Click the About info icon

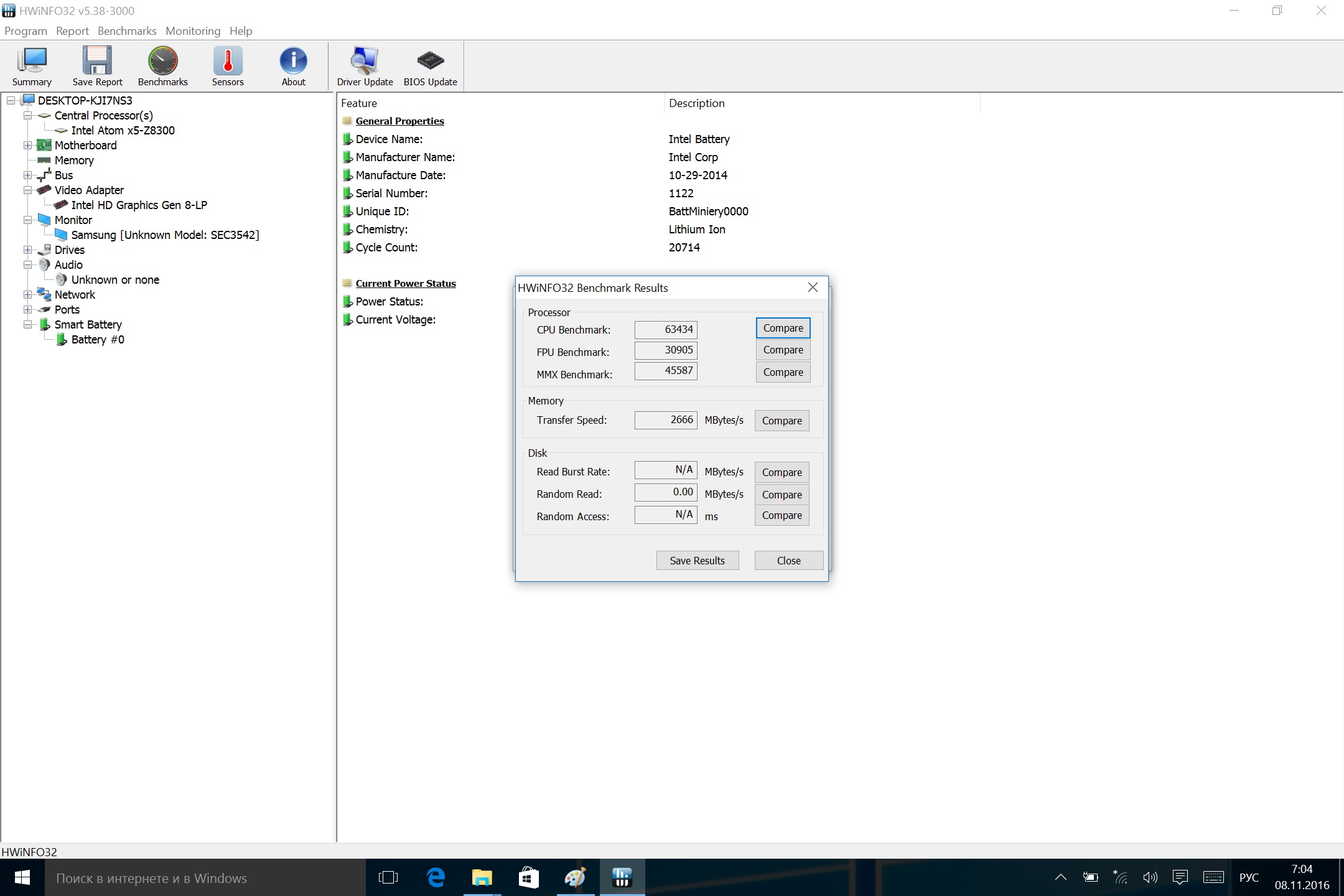coord(293,67)
